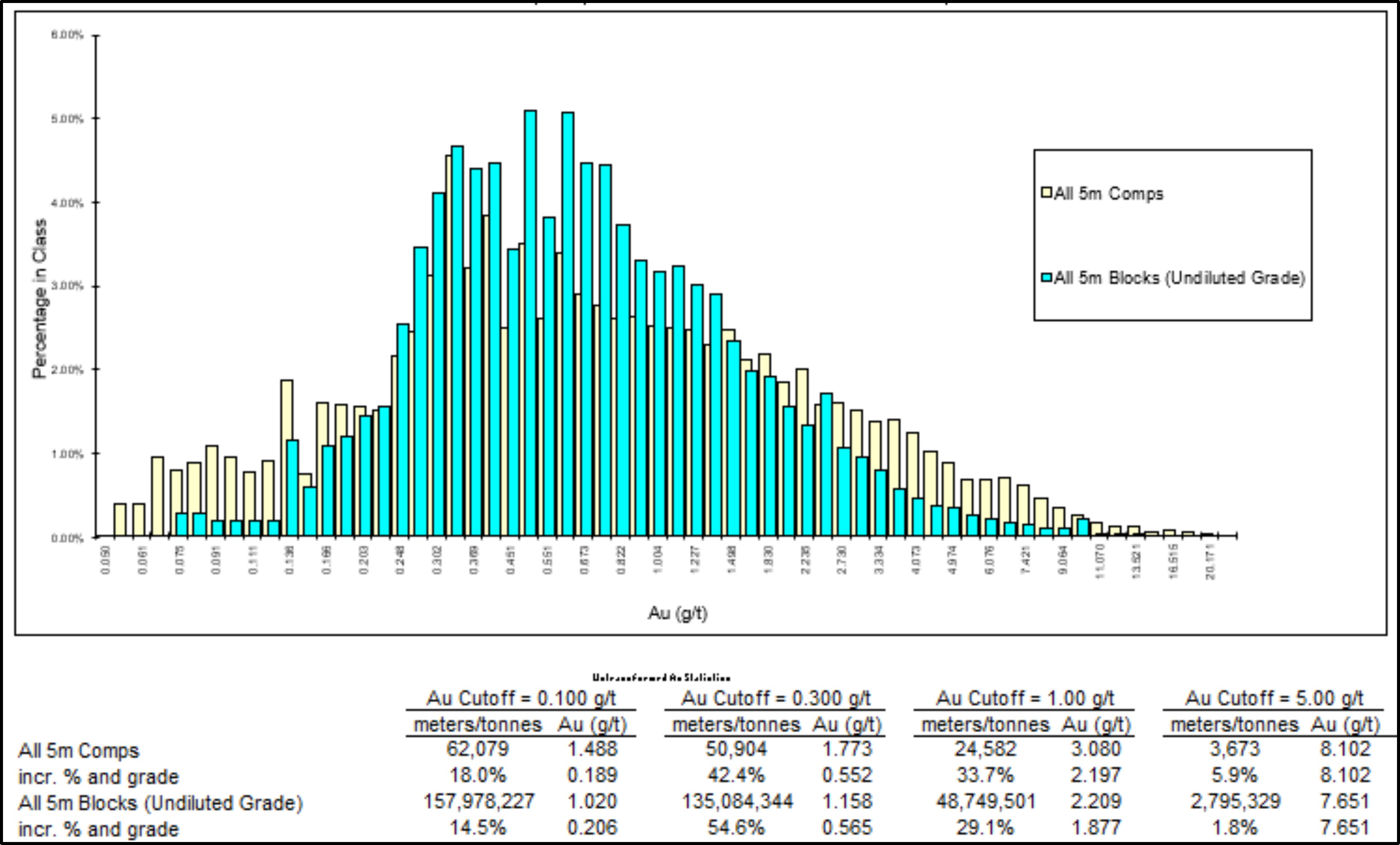Select the Au Cutoff = 0.300 g/t header

click(775, 698)
